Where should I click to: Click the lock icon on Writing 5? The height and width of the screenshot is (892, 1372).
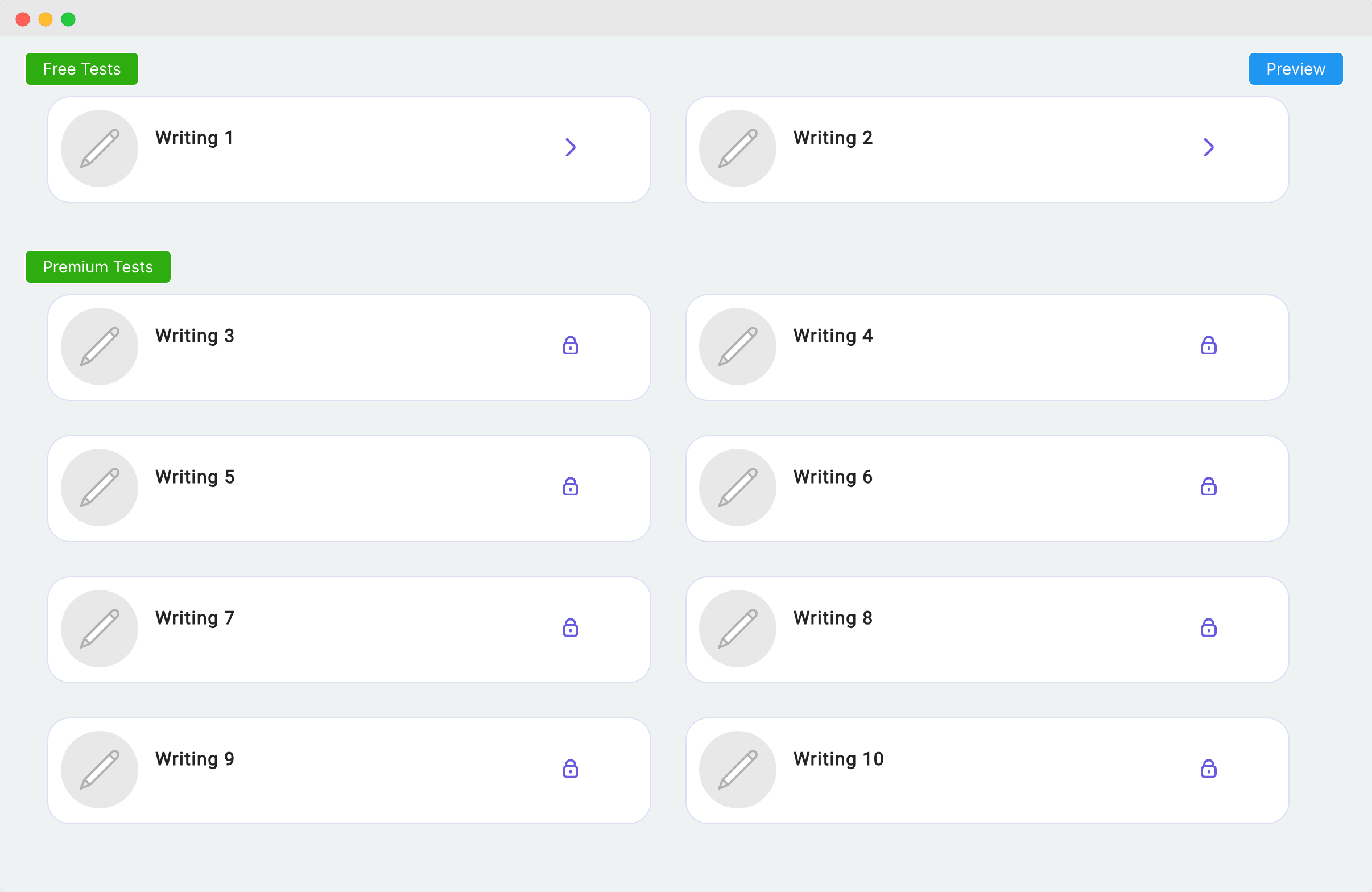tap(571, 486)
